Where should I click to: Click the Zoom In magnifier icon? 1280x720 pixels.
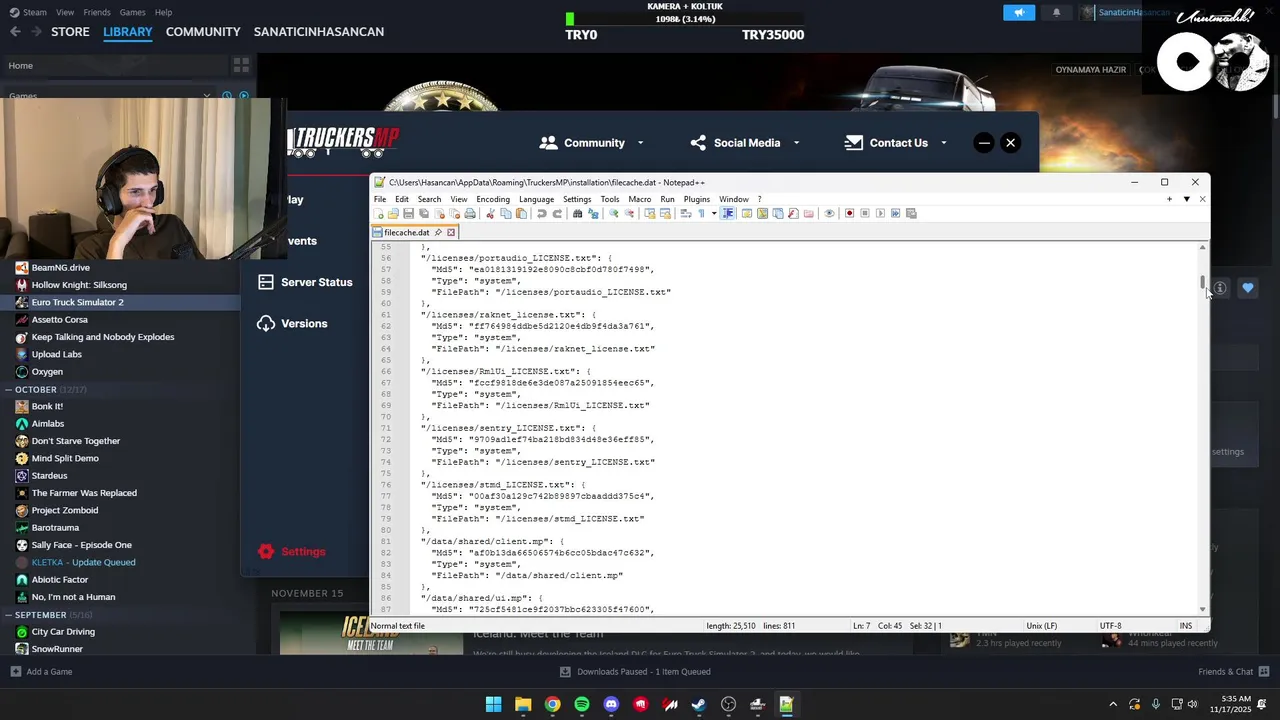point(614,213)
